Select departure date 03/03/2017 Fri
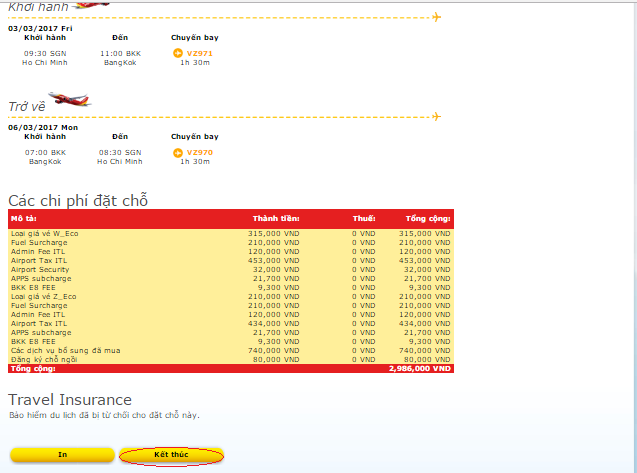The width and height of the screenshot is (637, 473). (x=40, y=28)
